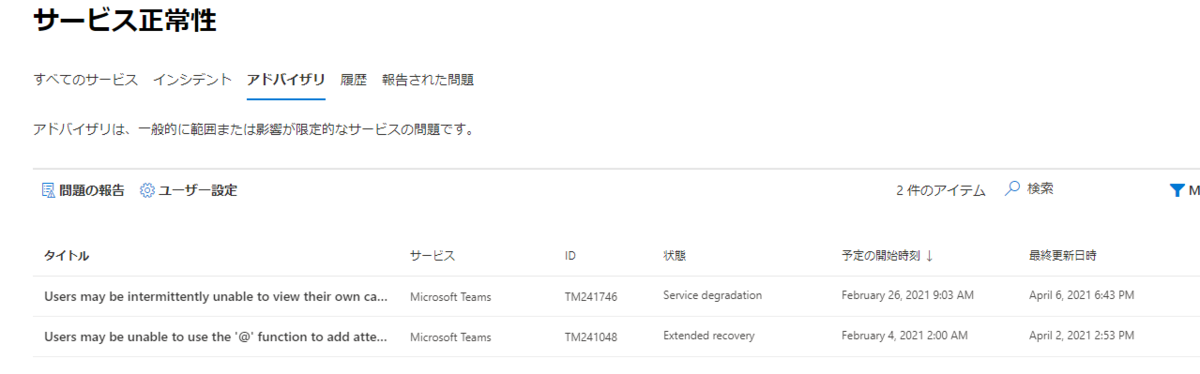Click the blue filter funnel icon
1200x374 pixels.
(1176, 190)
